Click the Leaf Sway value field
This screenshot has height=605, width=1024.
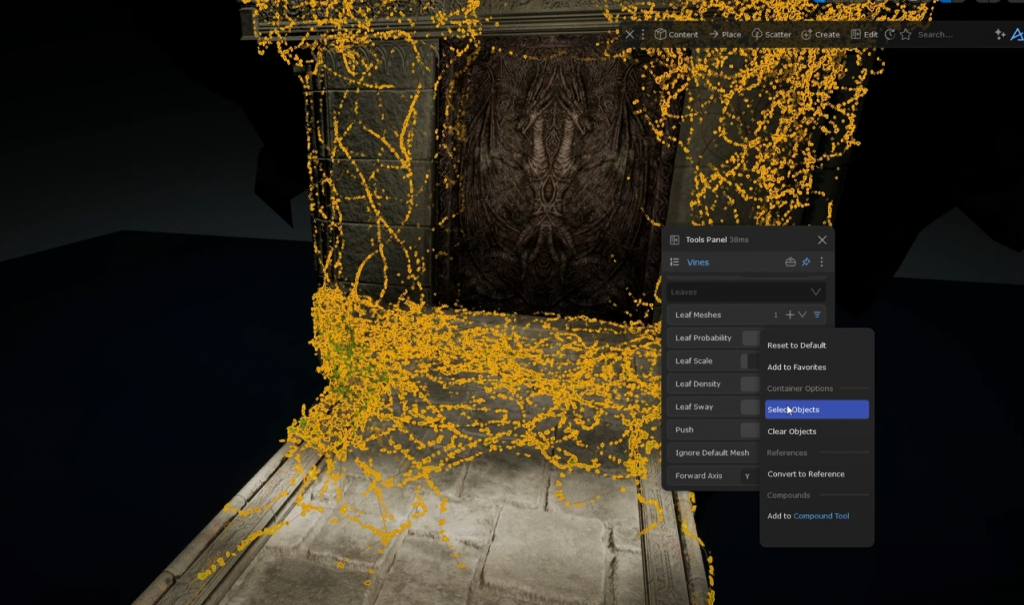[750, 407]
